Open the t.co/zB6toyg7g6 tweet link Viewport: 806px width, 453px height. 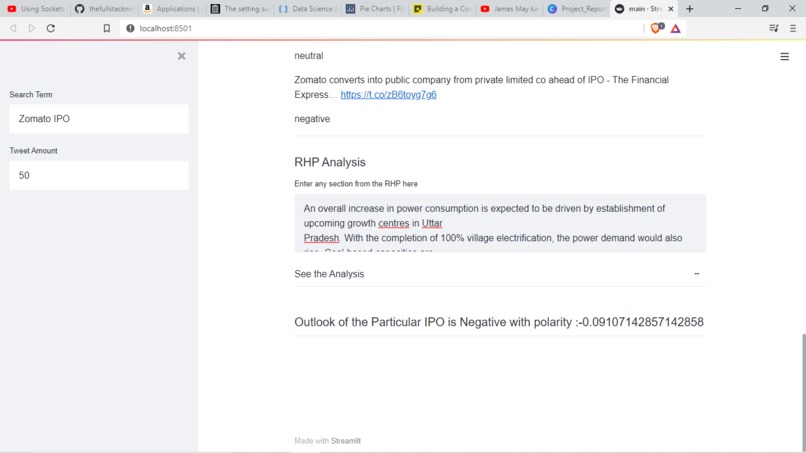(388, 95)
